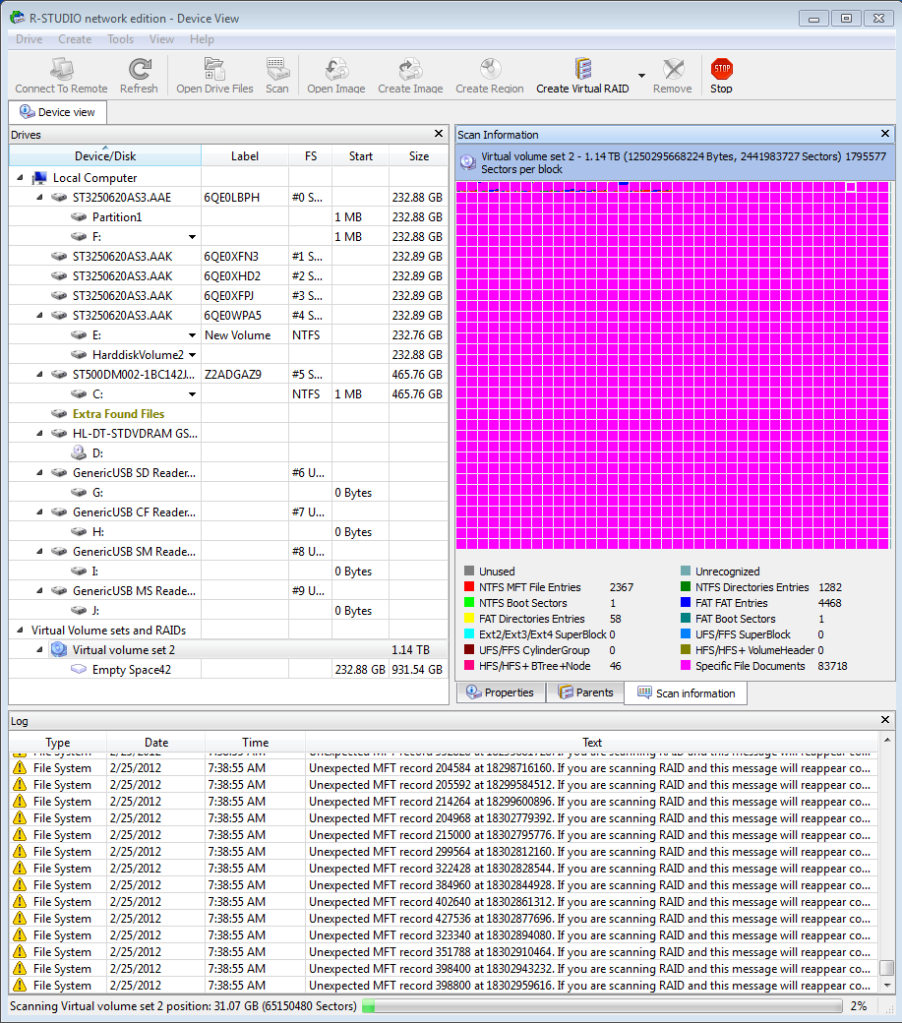The height and width of the screenshot is (1023, 902).
Task: Select log entry for MFT record 398800
Action: tap(443, 985)
